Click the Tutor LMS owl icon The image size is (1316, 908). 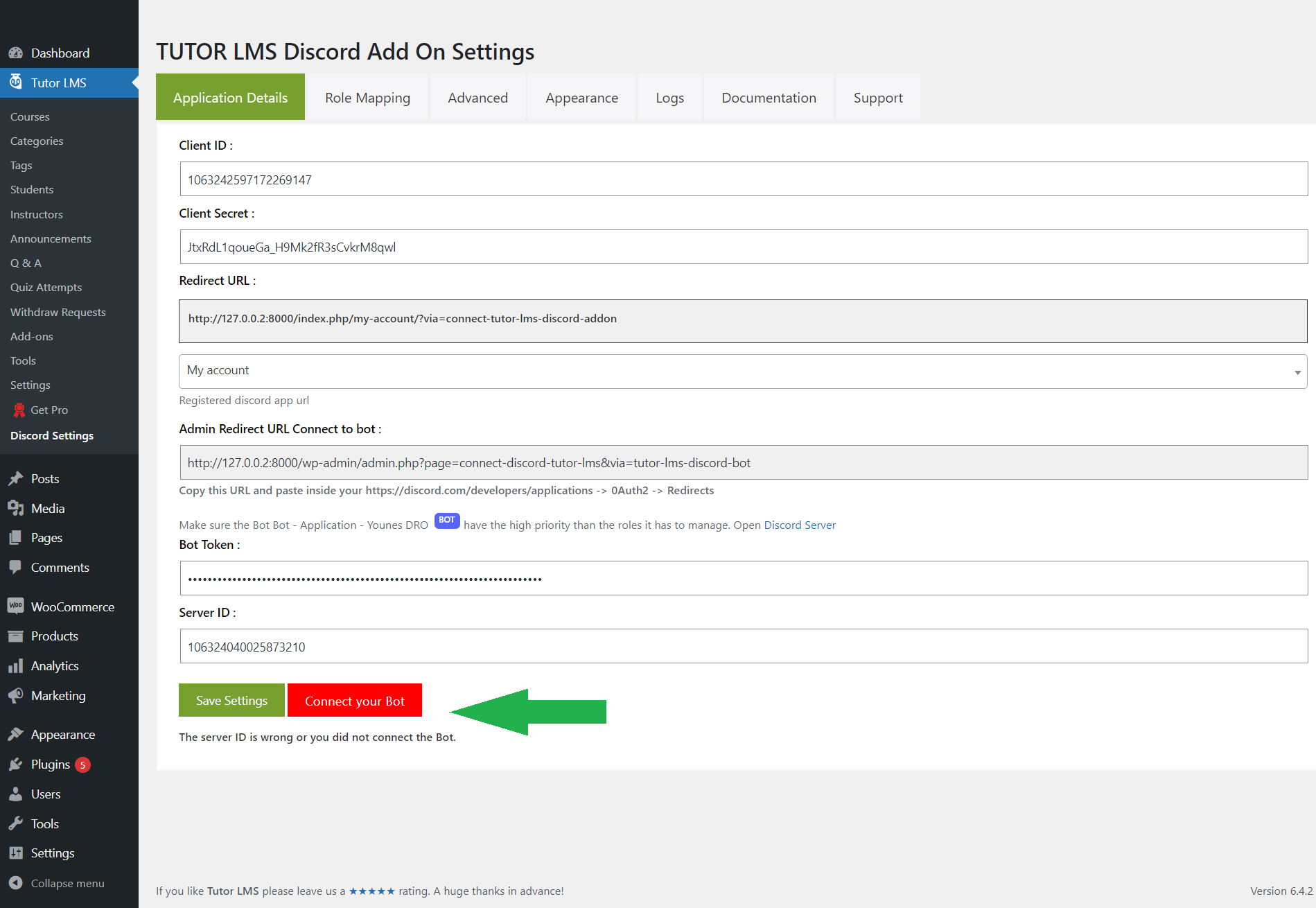[x=15, y=82]
